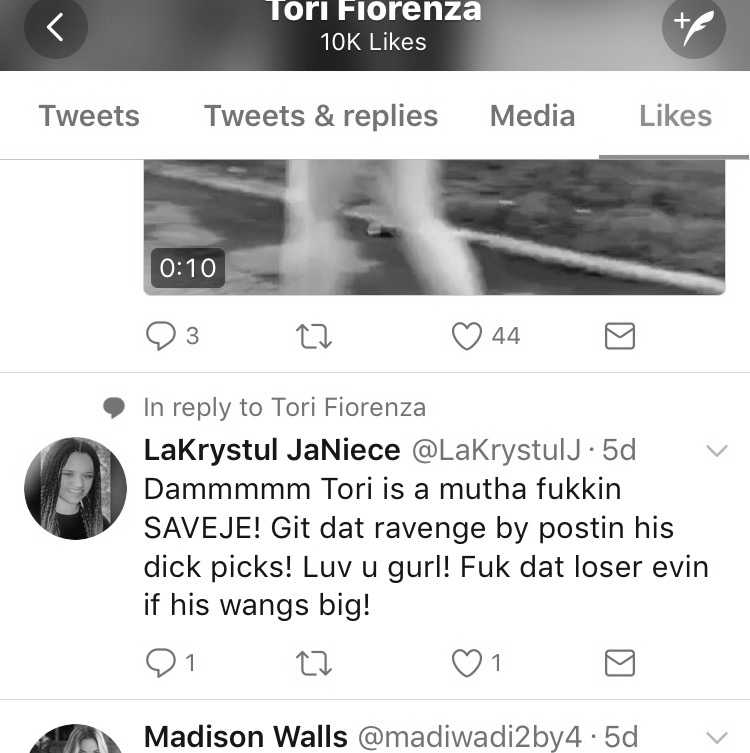Select the Likes tab
The height and width of the screenshot is (753, 750).
675,116
